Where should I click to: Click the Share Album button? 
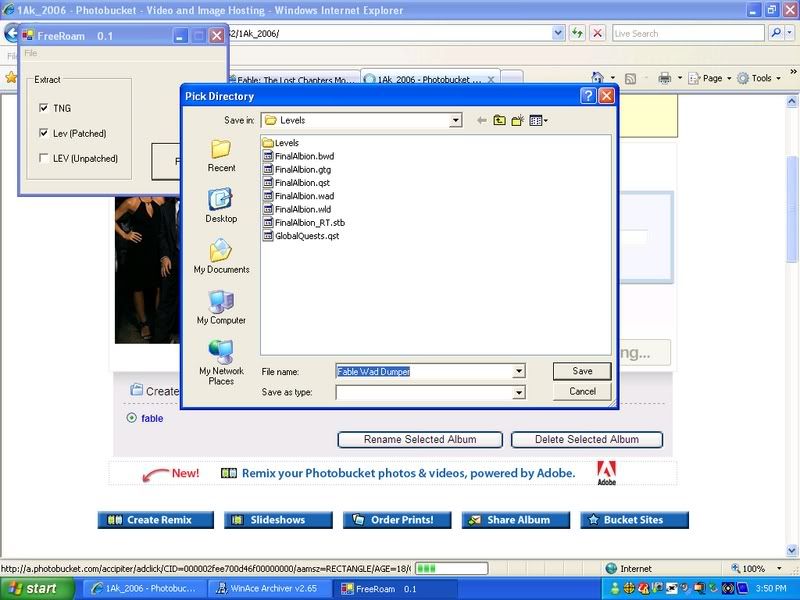tap(516, 520)
